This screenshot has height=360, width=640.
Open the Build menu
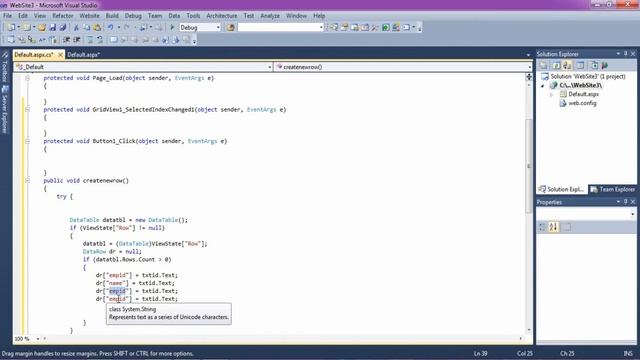pyautogui.click(x=112, y=16)
